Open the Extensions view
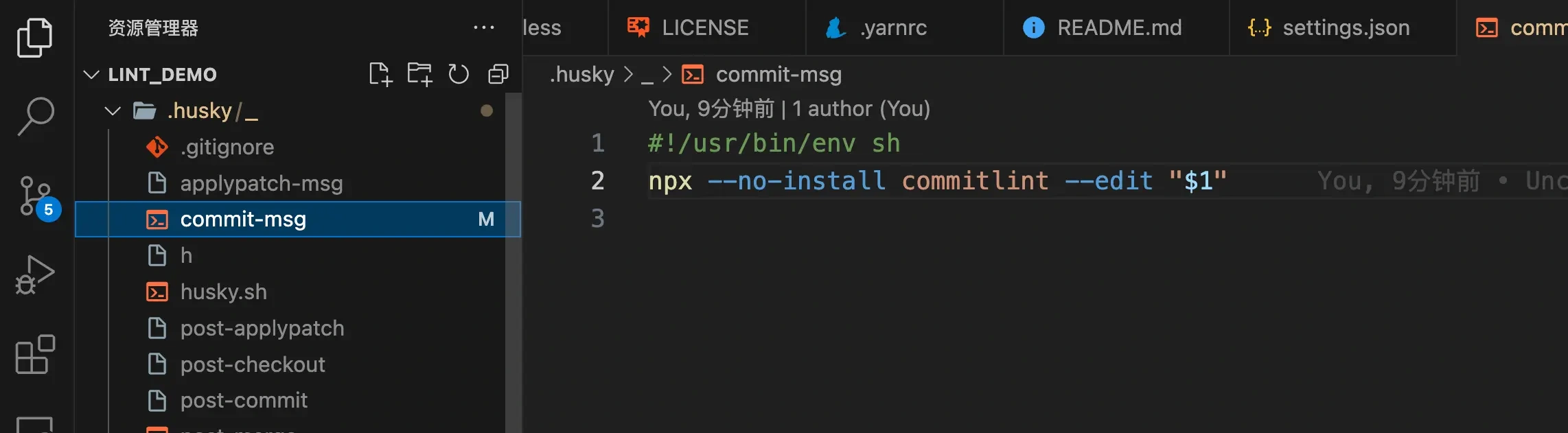 [x=35, y=354]
